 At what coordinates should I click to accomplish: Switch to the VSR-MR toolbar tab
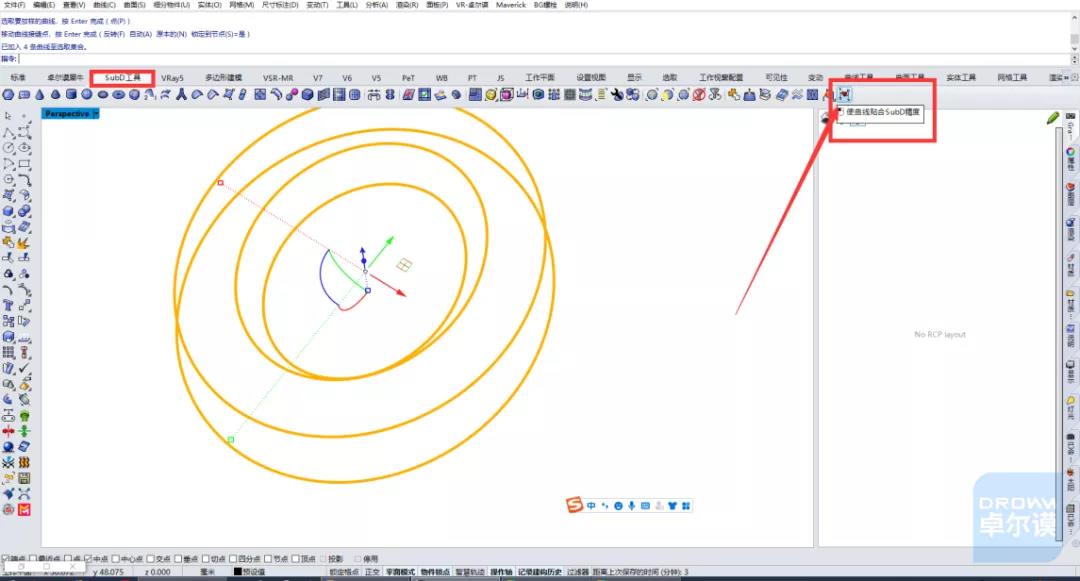click(x=278, y=78)
